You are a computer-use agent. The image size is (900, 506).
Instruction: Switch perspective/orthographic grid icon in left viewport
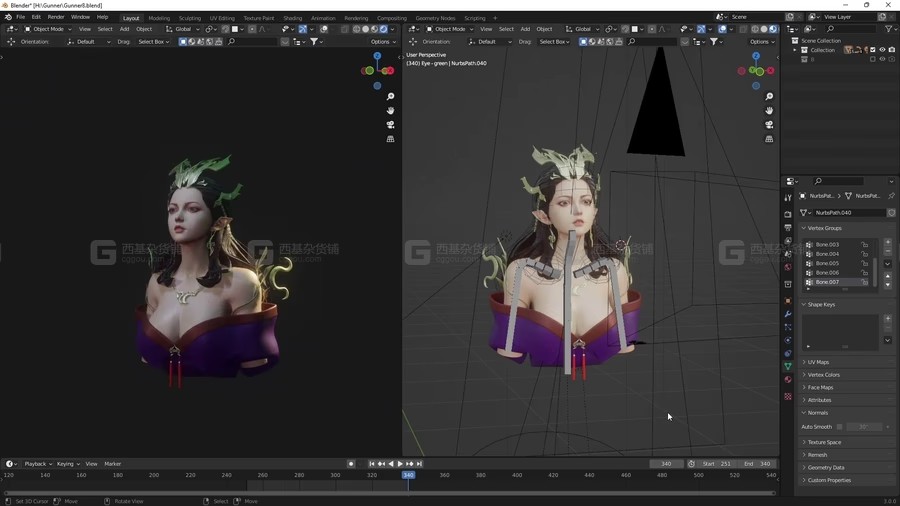point(390,139)
